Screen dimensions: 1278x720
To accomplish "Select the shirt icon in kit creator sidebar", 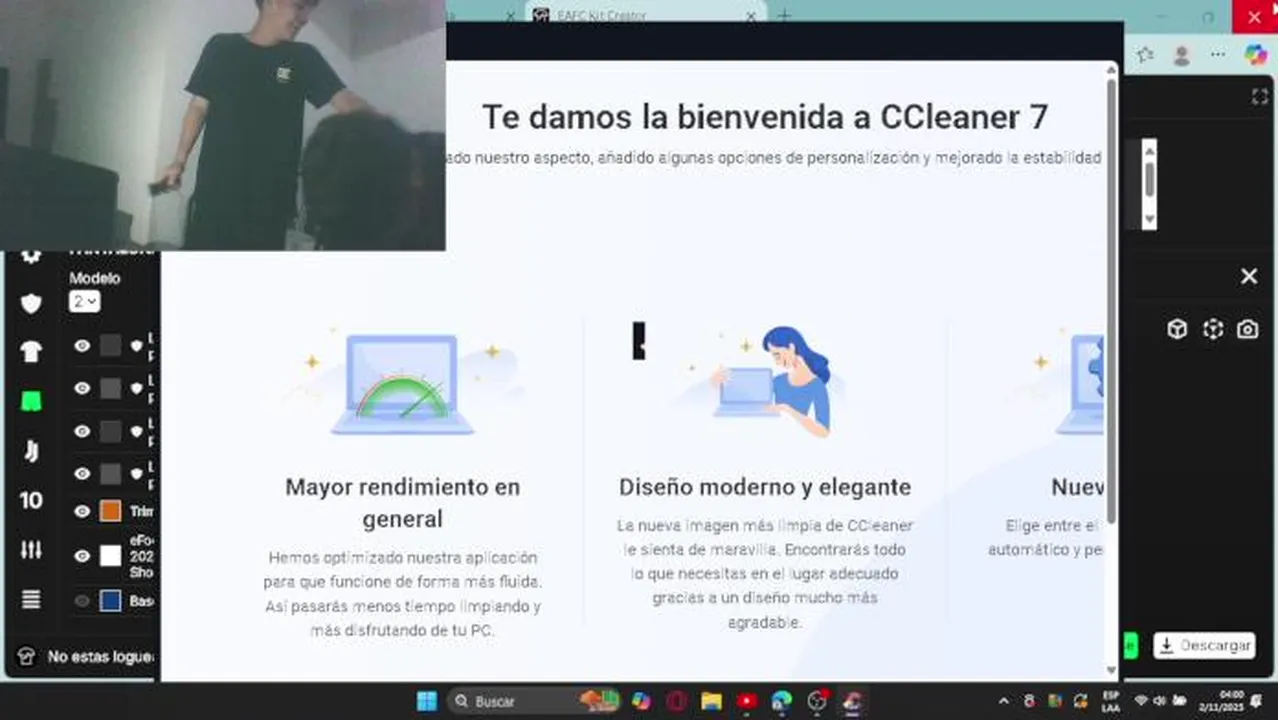I will pos(31,351).
